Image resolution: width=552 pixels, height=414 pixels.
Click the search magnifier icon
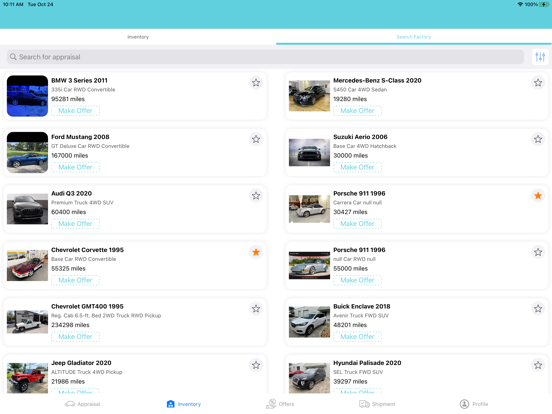tap(13, 57)
